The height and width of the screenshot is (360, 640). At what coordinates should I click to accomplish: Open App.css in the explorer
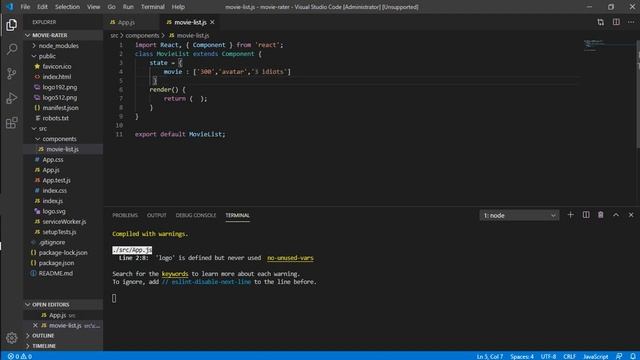coord(63,160)
